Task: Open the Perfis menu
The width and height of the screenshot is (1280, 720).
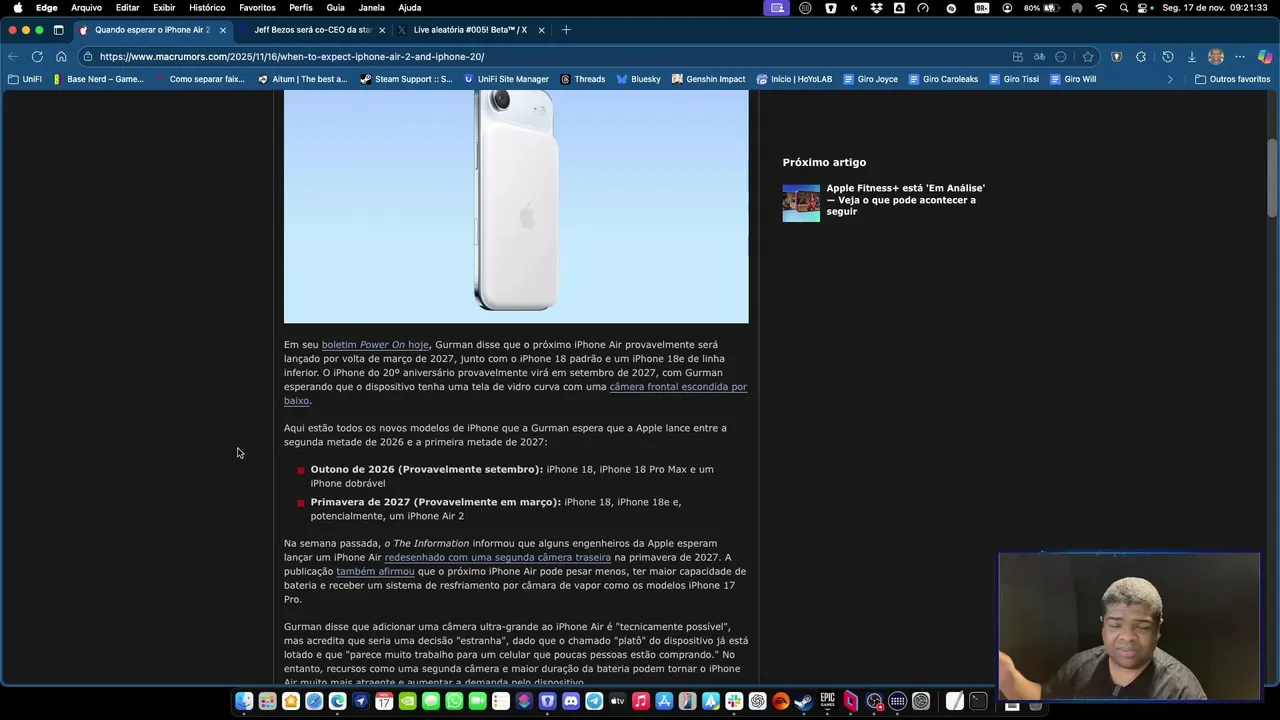Action: point(301,8)
